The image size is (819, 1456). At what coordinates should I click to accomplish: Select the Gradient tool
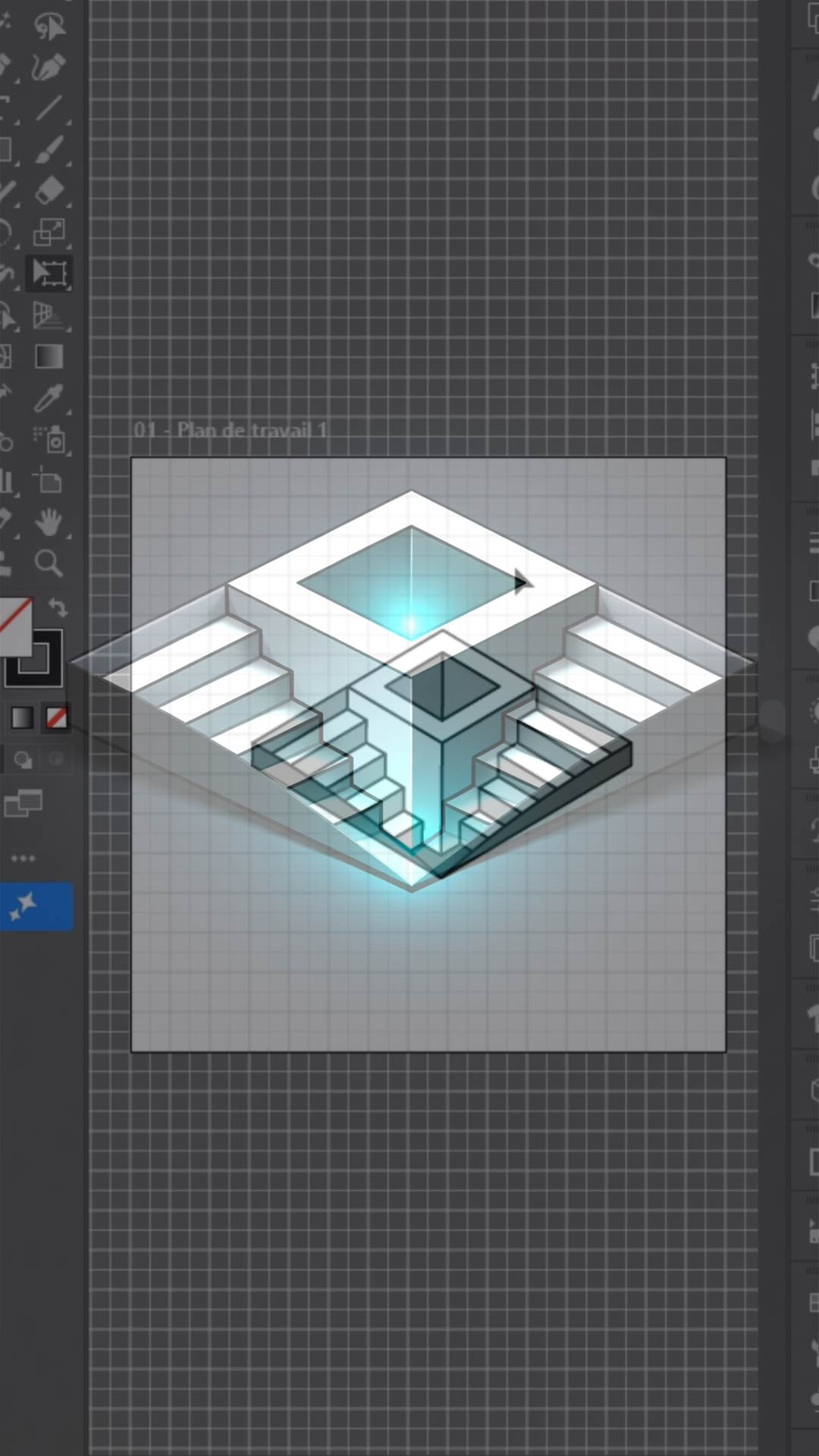tap(49, 356)
